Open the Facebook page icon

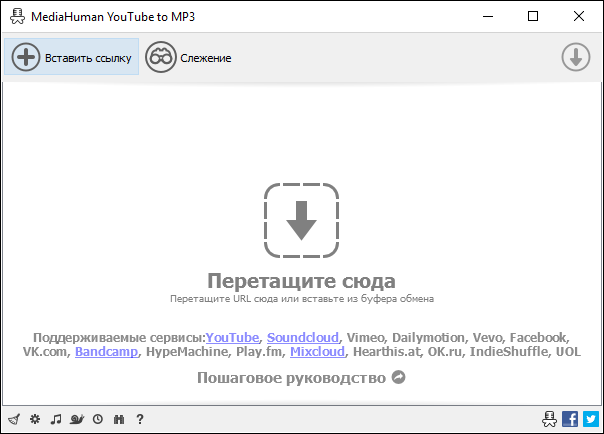[570, 419]
